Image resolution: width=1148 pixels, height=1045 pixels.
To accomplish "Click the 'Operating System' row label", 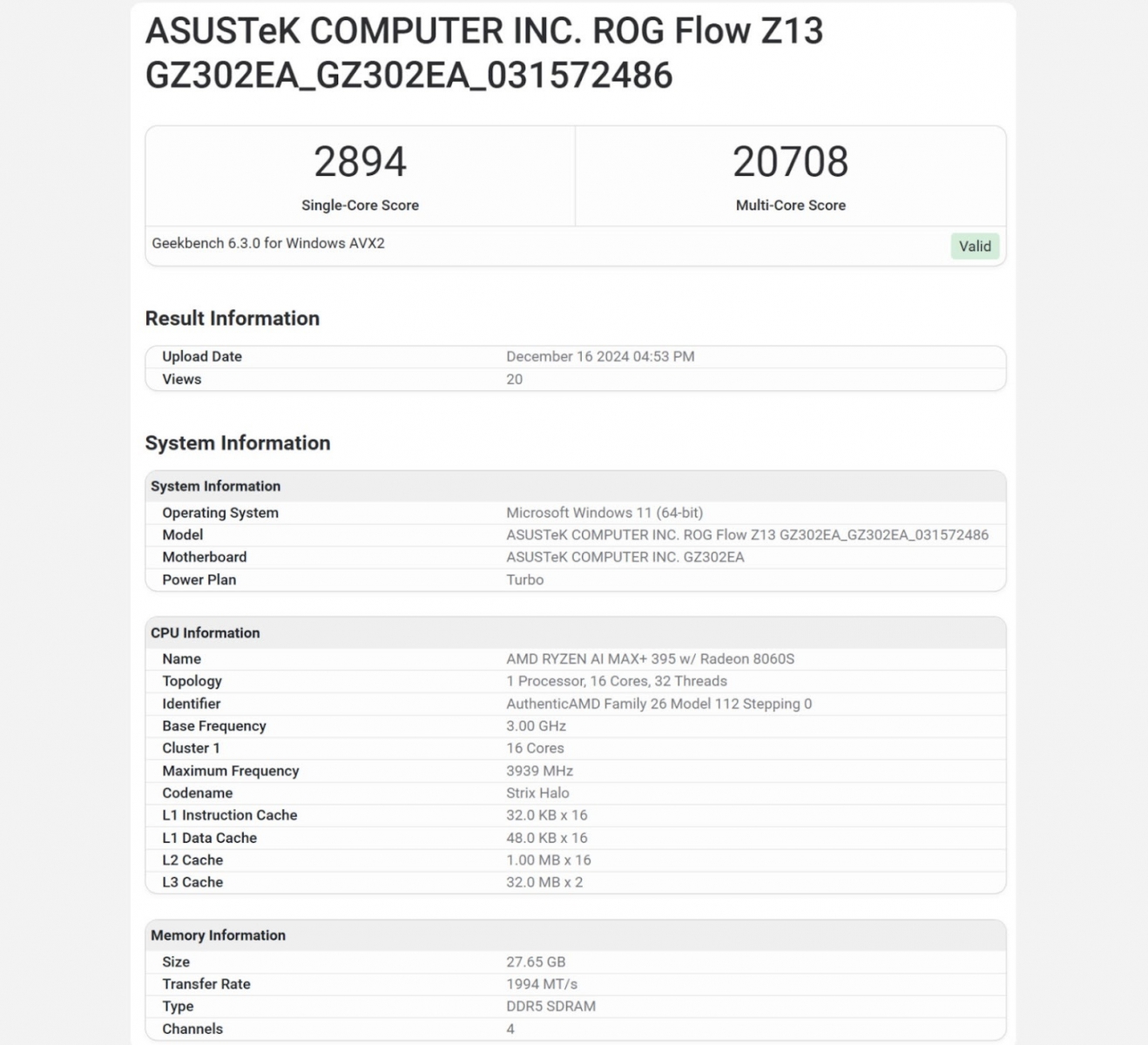I will coord(220,513).
